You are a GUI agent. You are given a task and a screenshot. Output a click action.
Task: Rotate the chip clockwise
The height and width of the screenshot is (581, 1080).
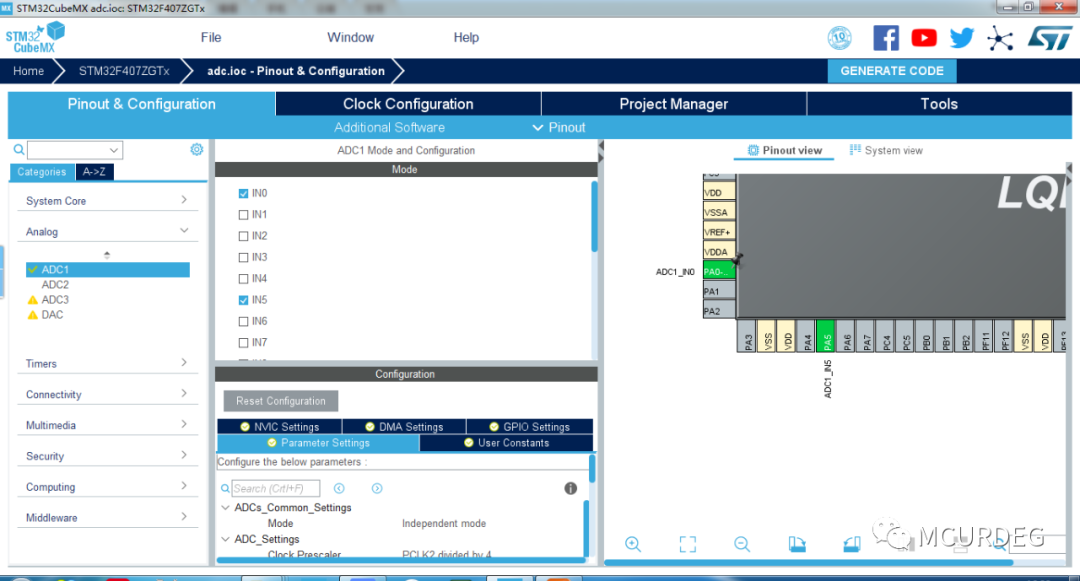tap(797, 544)
